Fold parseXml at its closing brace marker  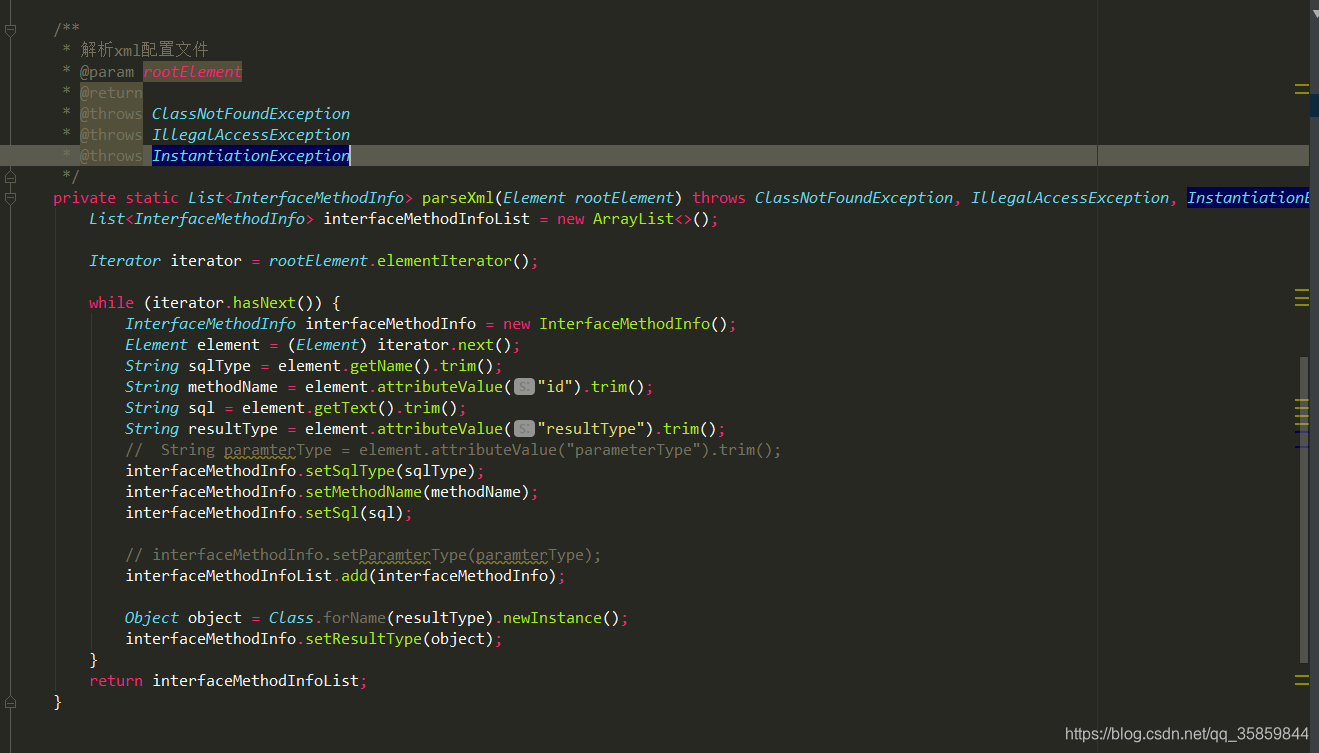(10, 702)
